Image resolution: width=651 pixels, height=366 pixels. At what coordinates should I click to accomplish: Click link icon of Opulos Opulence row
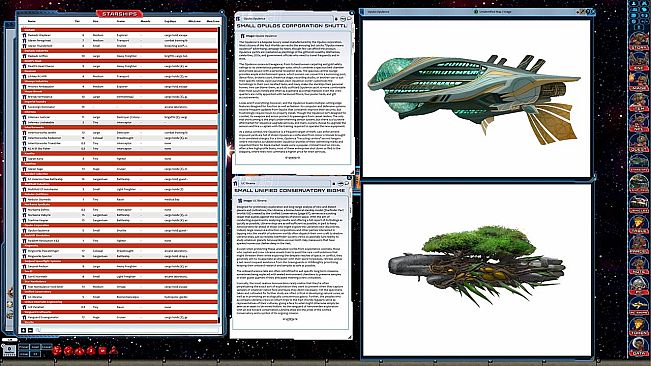(24, 230)
